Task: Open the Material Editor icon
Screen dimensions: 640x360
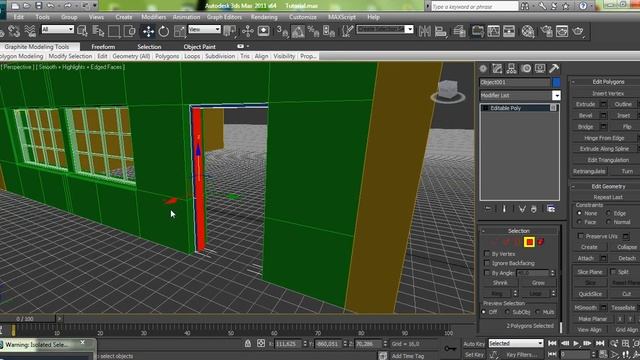Action: pos(528,31)
